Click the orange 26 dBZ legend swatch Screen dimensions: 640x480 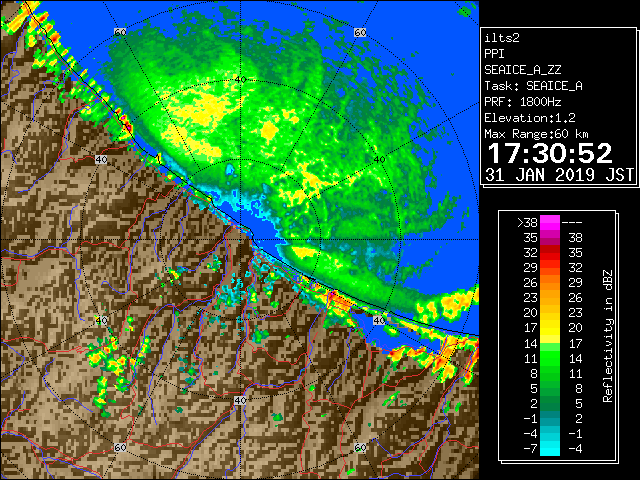(550, 282)
